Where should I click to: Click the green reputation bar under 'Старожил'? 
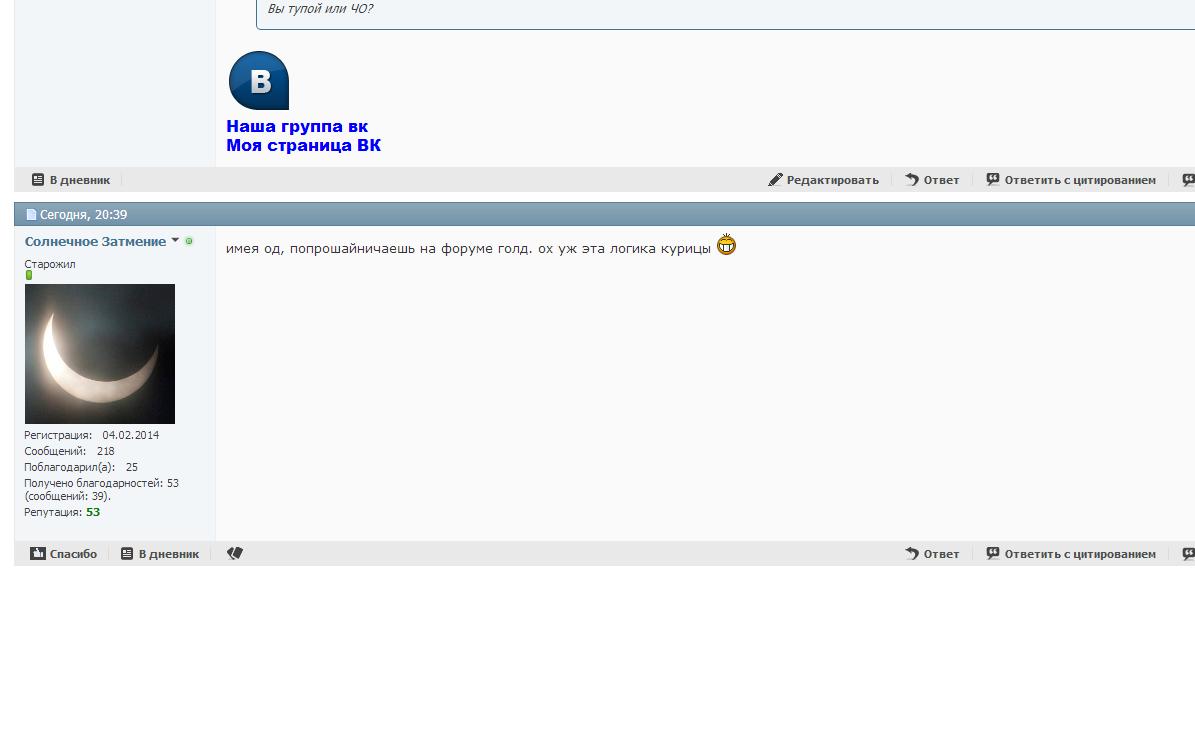point(29,275)
